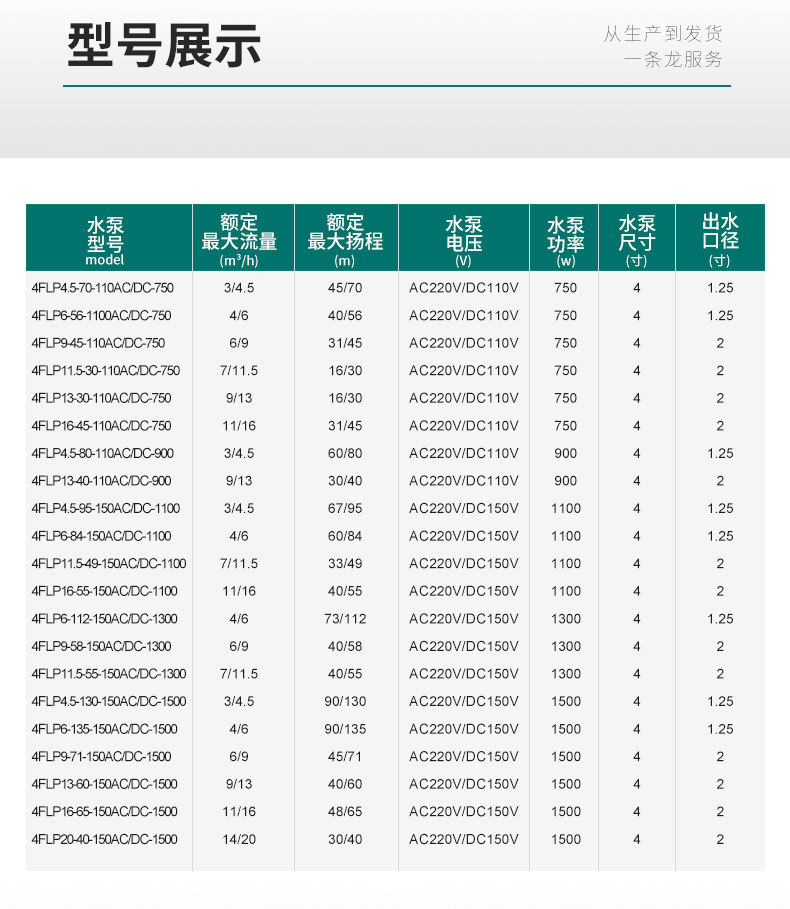
Task: Click the slogan text 从生产到发货
Action: pyautogui.click(x=663, y=34)
